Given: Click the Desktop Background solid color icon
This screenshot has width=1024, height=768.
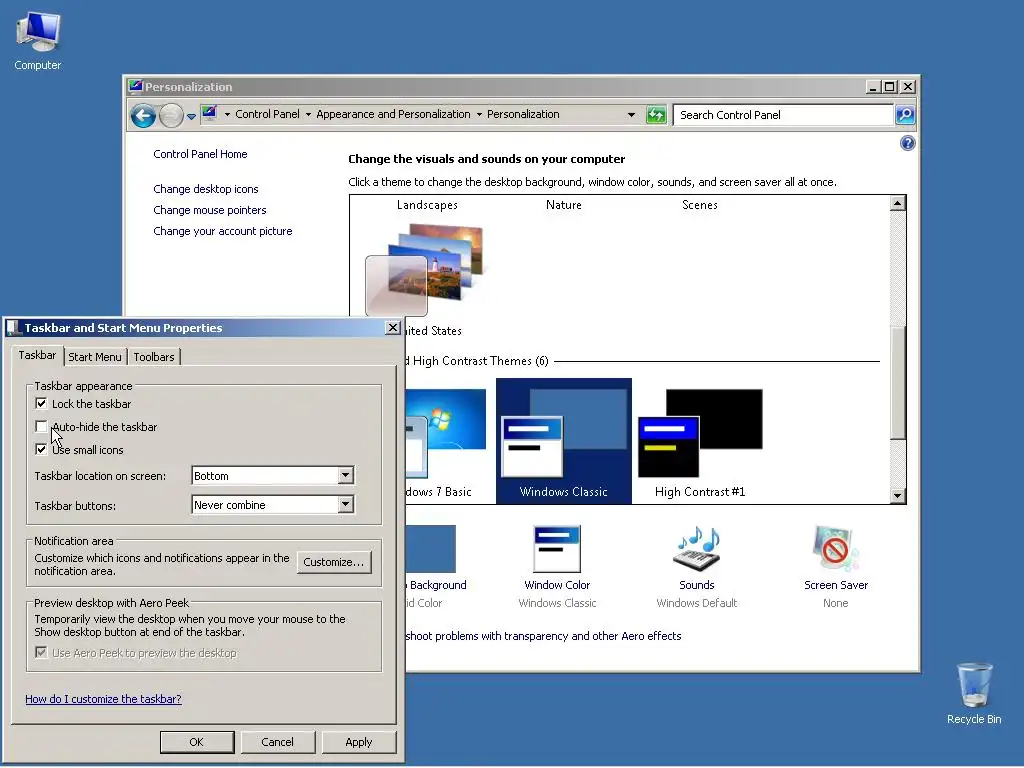Looking at the screenshot, I should [x=430, y=549].
